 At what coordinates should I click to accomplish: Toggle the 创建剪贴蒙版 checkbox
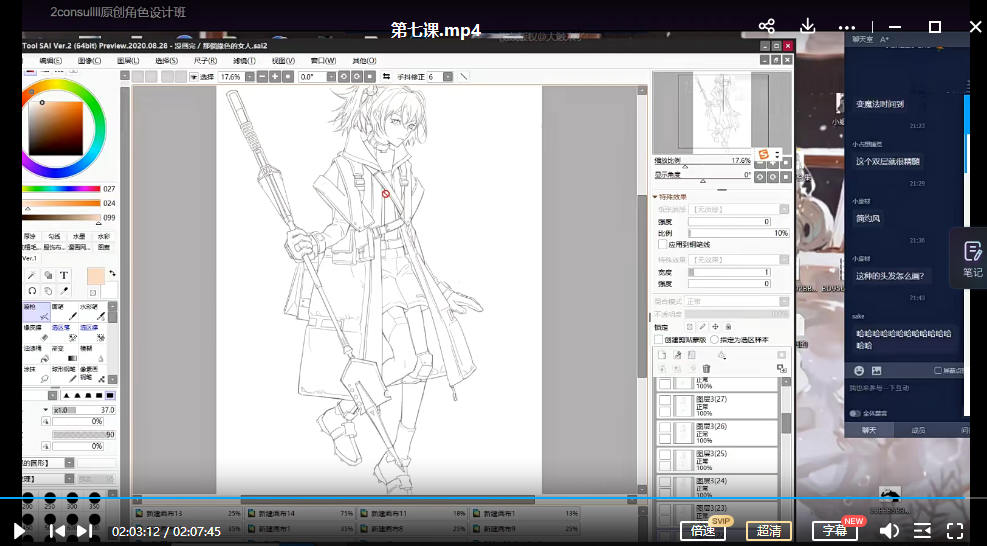coord(658,339)
